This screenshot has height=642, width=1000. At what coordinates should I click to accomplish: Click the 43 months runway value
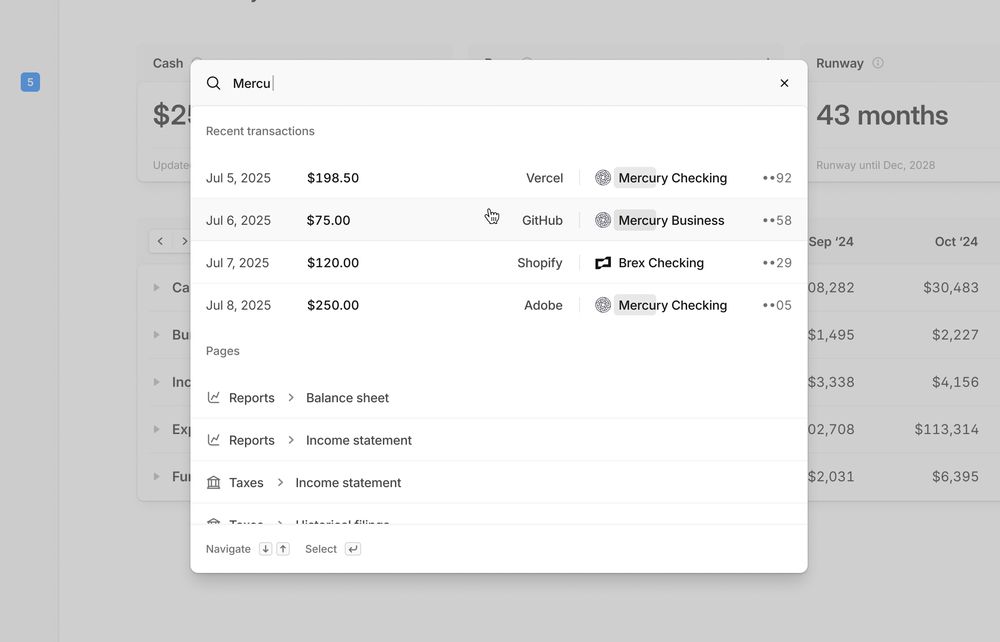coord(882,115)
